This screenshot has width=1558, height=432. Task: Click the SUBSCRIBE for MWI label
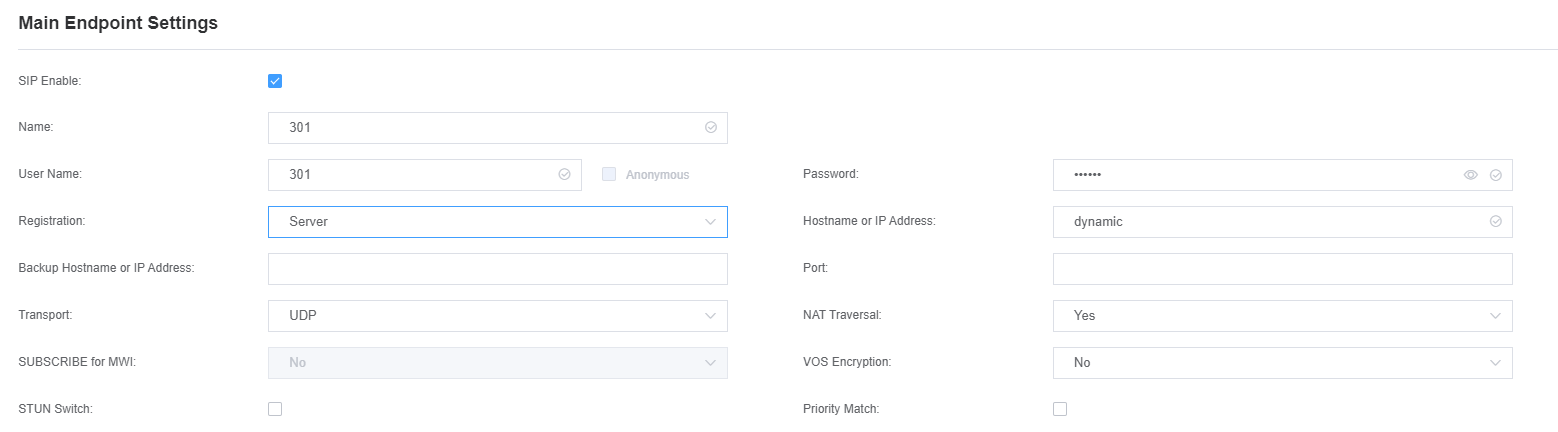point(77,362)
